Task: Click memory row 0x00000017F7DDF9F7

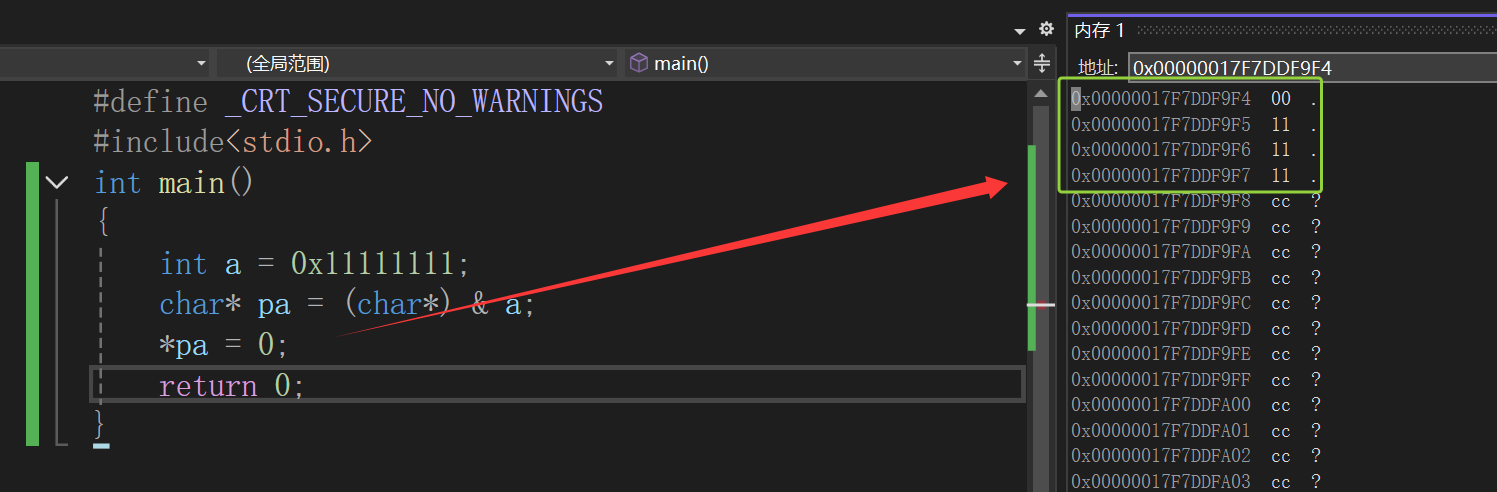Action: click(x=1195, y=176)
